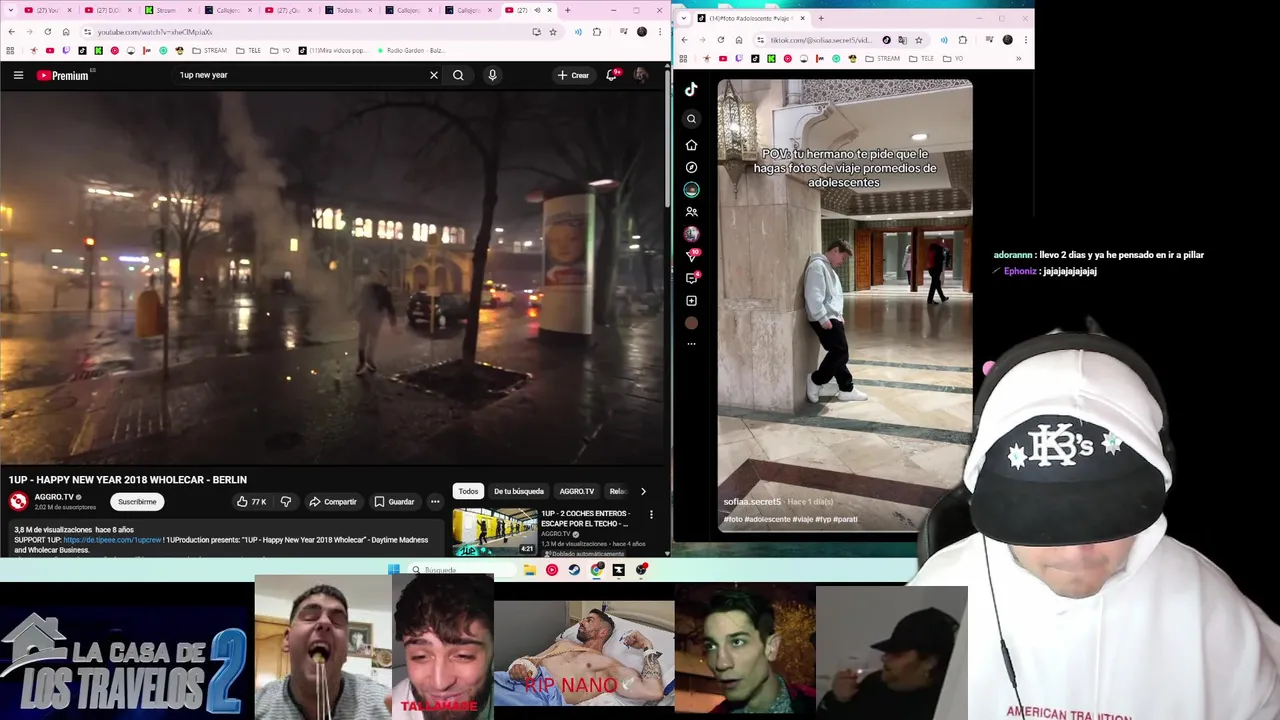Open TikTok activity inbox icon
Screen dimensions: 1280x720
pyautogui.click(x=691, y=278)
